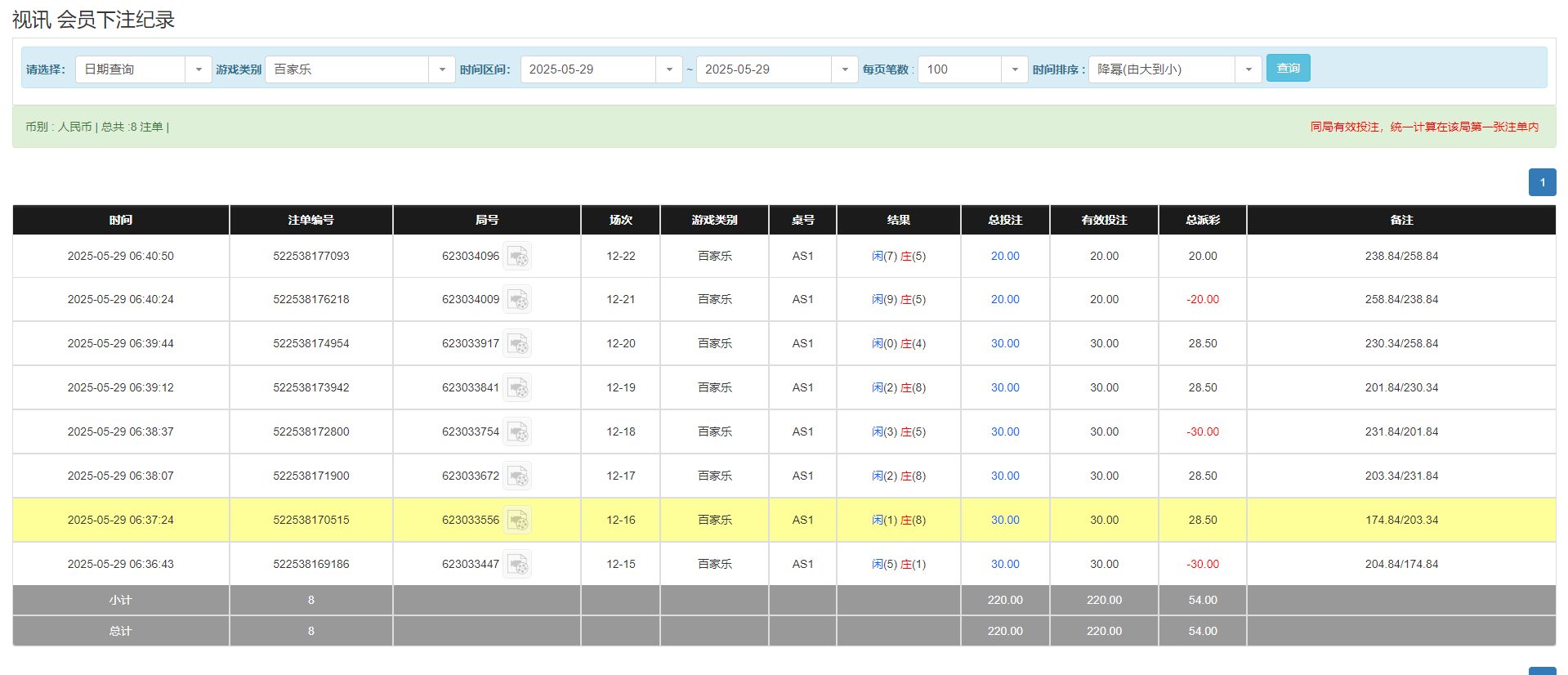The width and height of the screenshot is (1568, 675).
Task: Click the 注单编号 column header
Action: point(310,220)
